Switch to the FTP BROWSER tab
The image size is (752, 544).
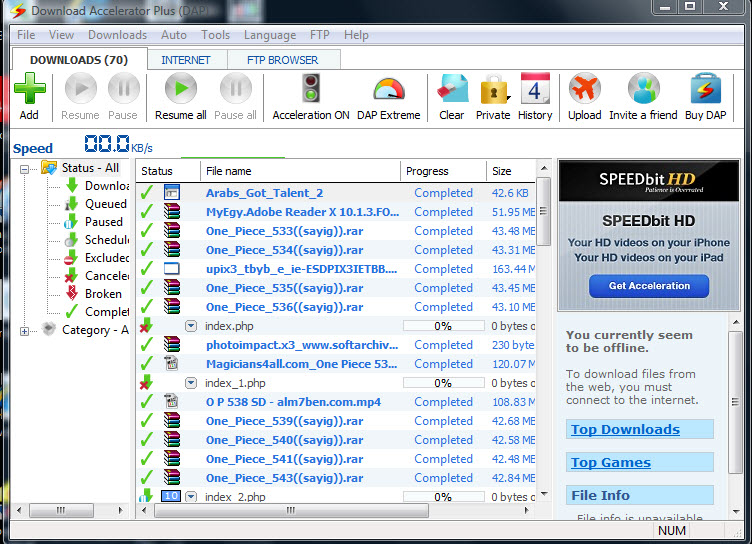coord(282,60)
